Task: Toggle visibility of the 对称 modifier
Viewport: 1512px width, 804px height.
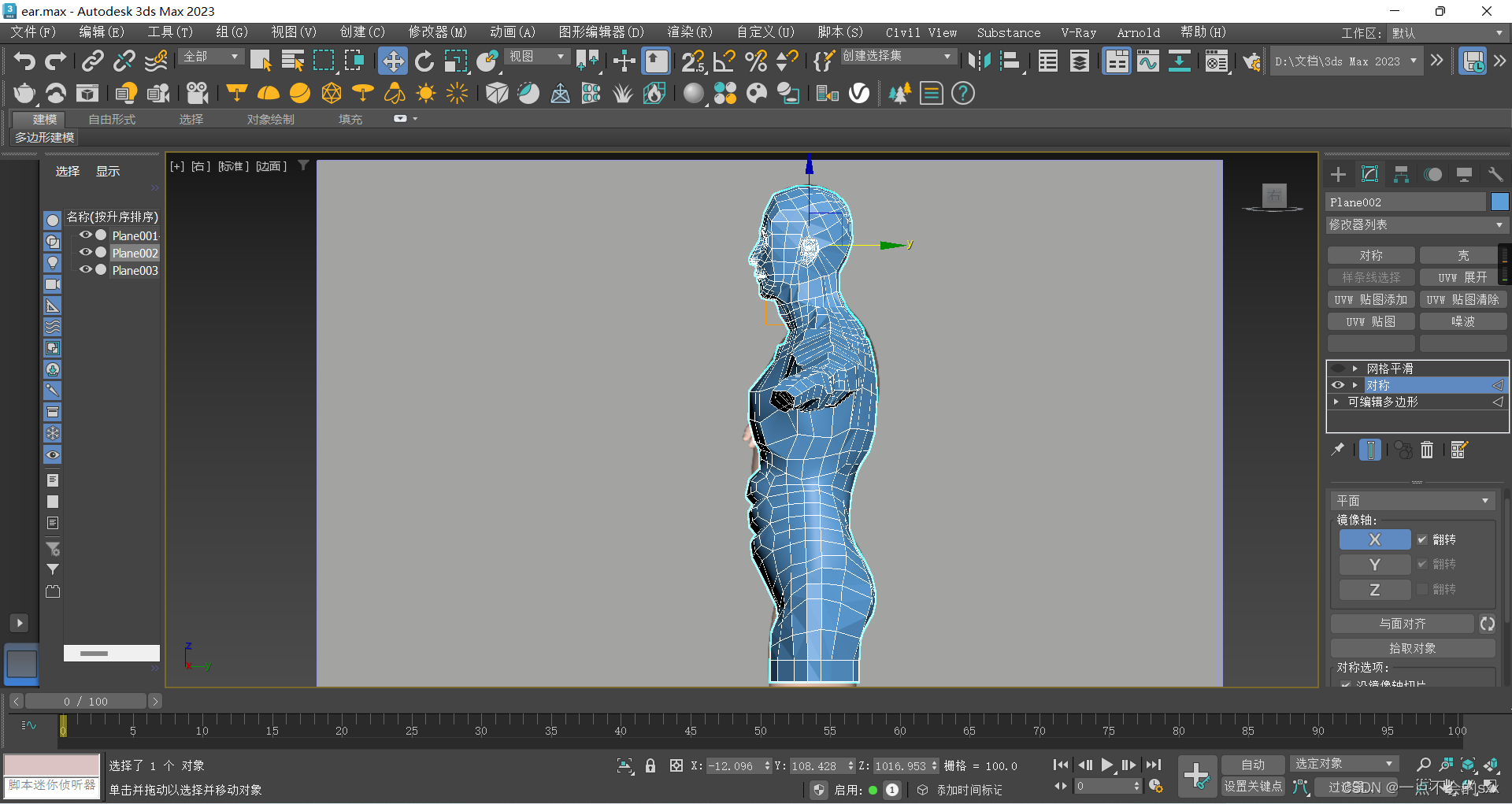Action: pos(1337,385)
